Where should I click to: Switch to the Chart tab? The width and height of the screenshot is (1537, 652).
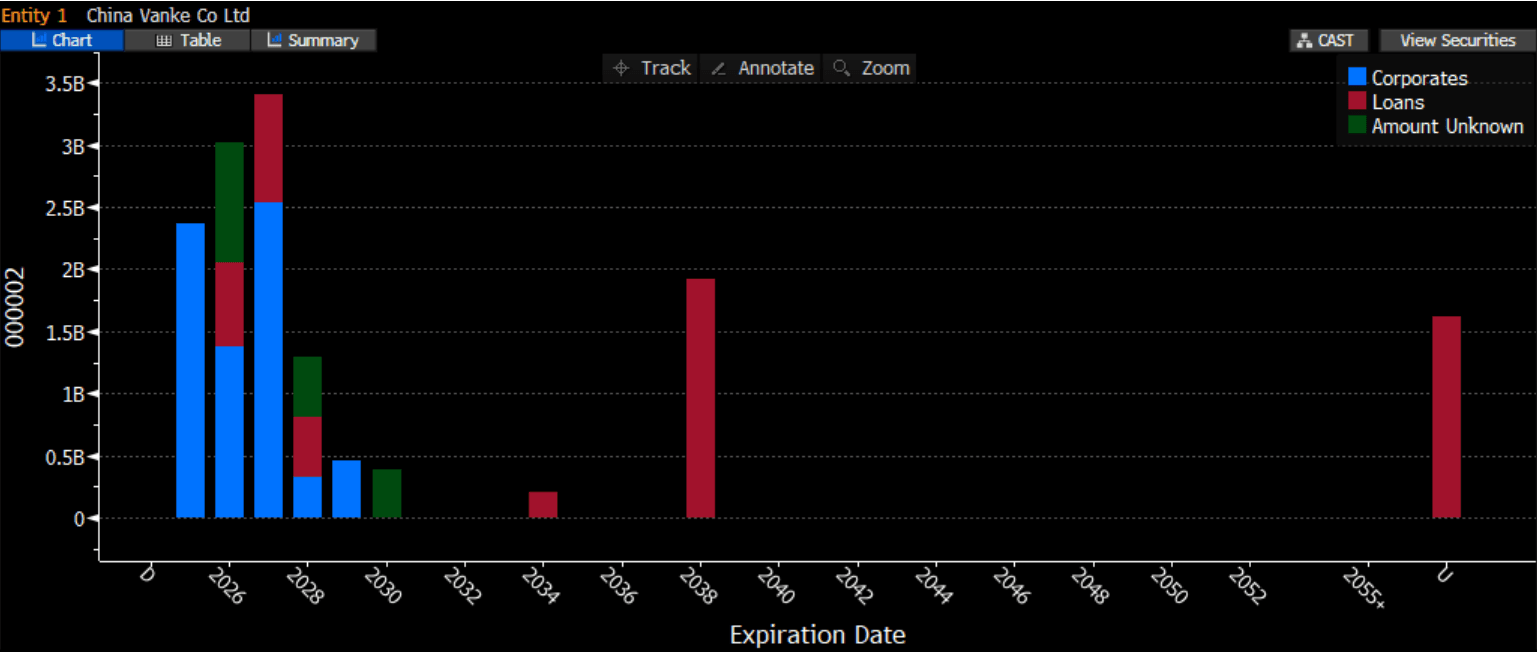pyautogui.click(x=62, y=40)
